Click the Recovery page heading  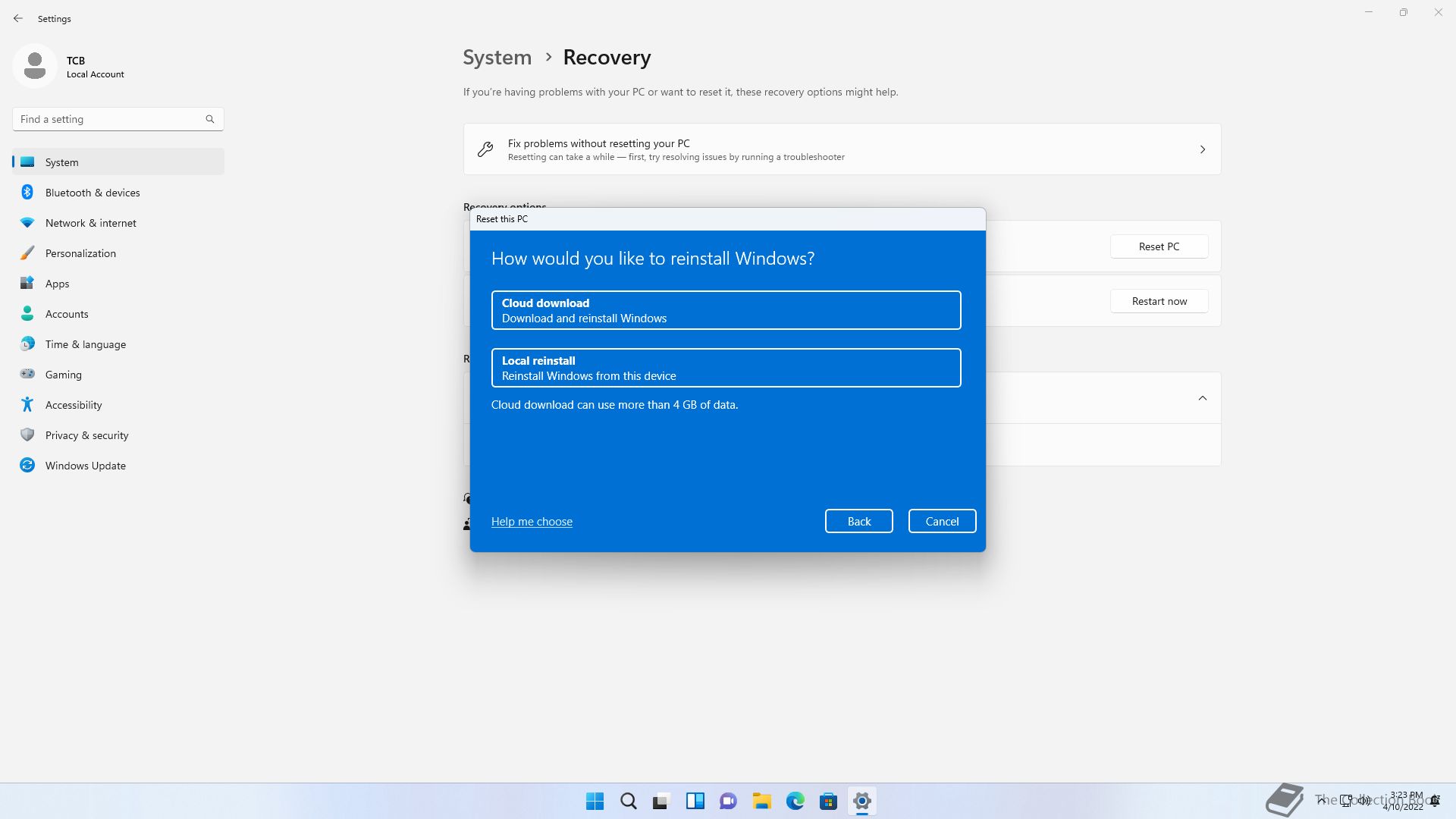tap(607, 58)
